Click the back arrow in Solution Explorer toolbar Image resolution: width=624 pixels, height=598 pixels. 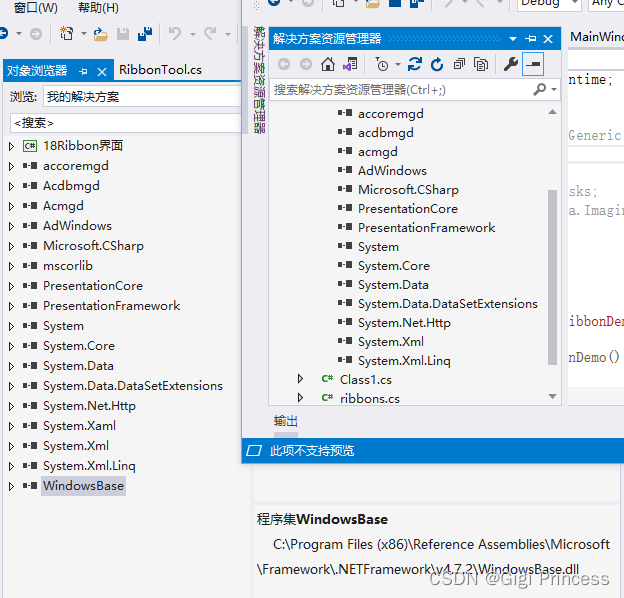284,64
